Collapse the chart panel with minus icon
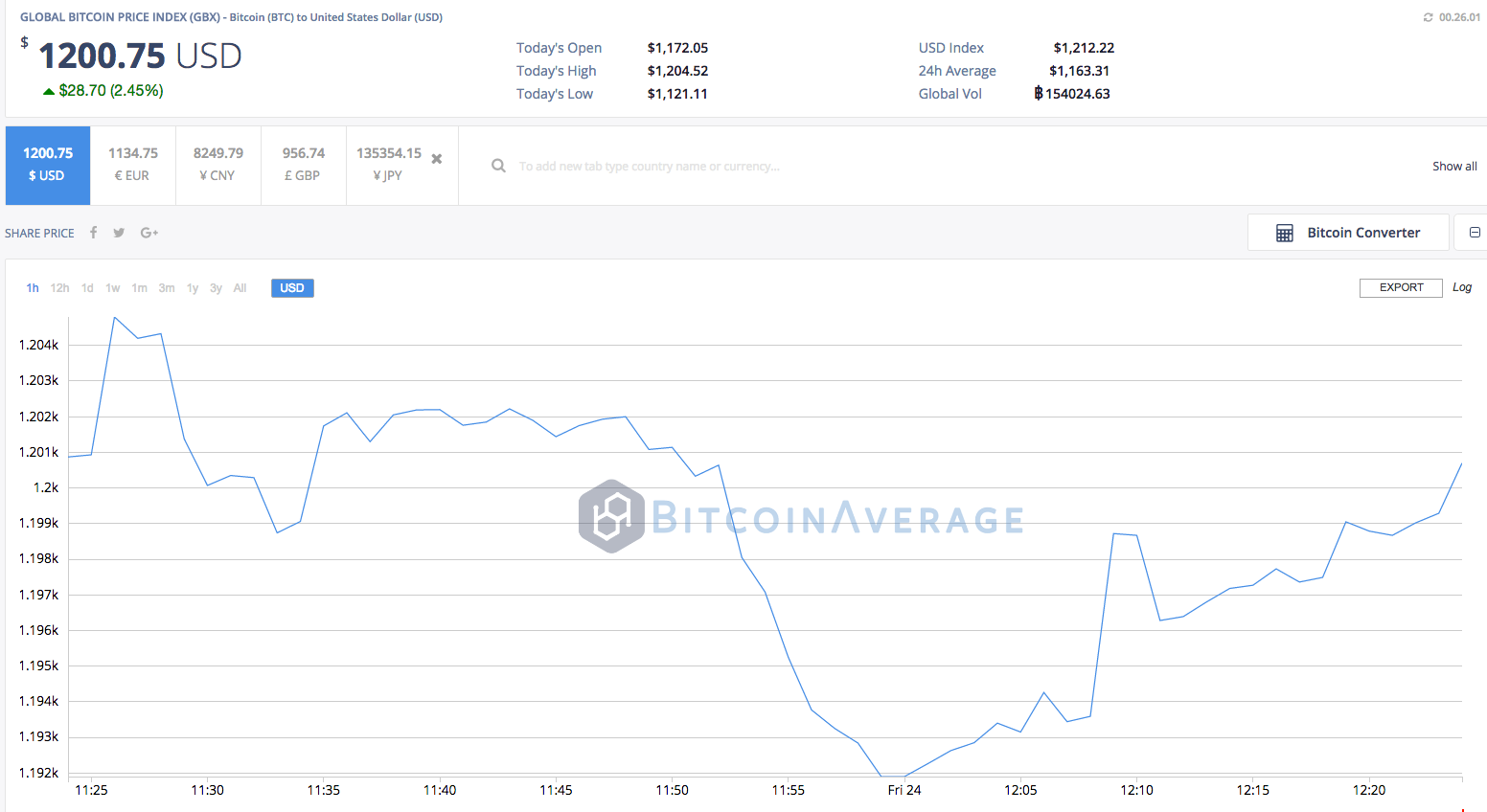The image size is (1487, 812). pos(1476,232)
